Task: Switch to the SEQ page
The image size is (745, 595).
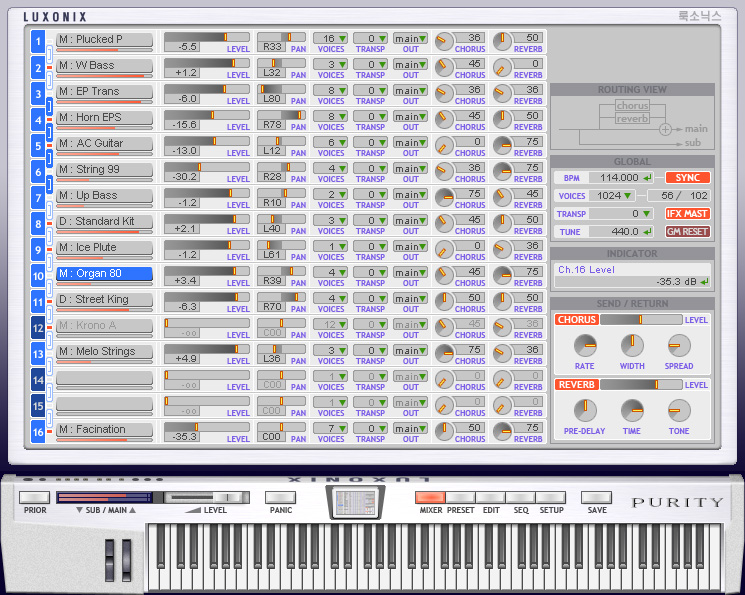Action: pyautogui.click(x=521, y=498)
